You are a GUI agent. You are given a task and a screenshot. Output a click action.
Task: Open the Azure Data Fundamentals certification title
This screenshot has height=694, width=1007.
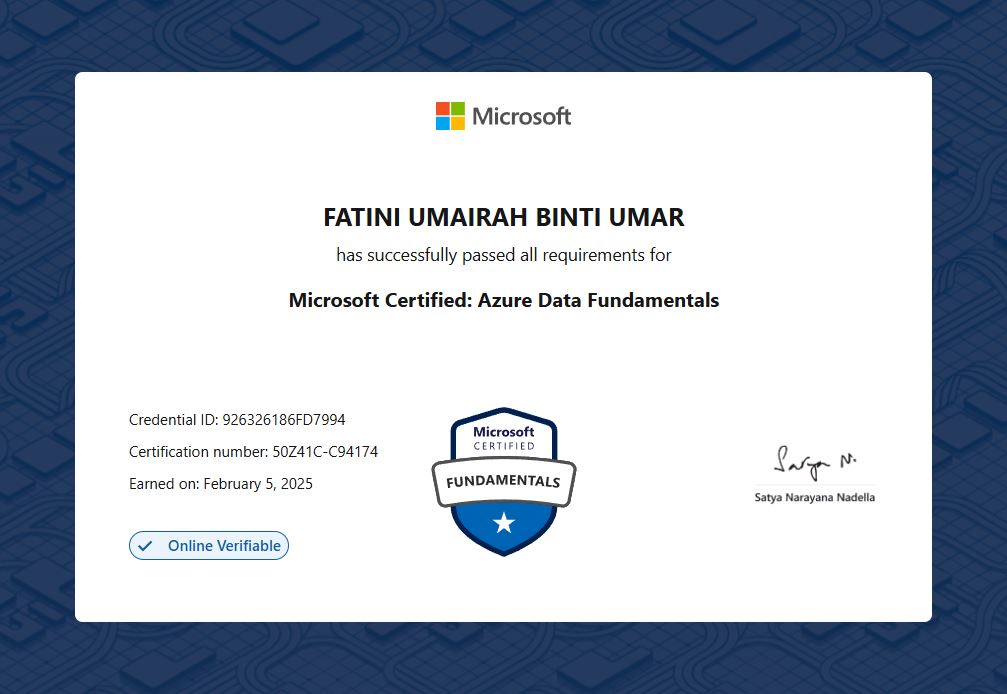point(503,300)
